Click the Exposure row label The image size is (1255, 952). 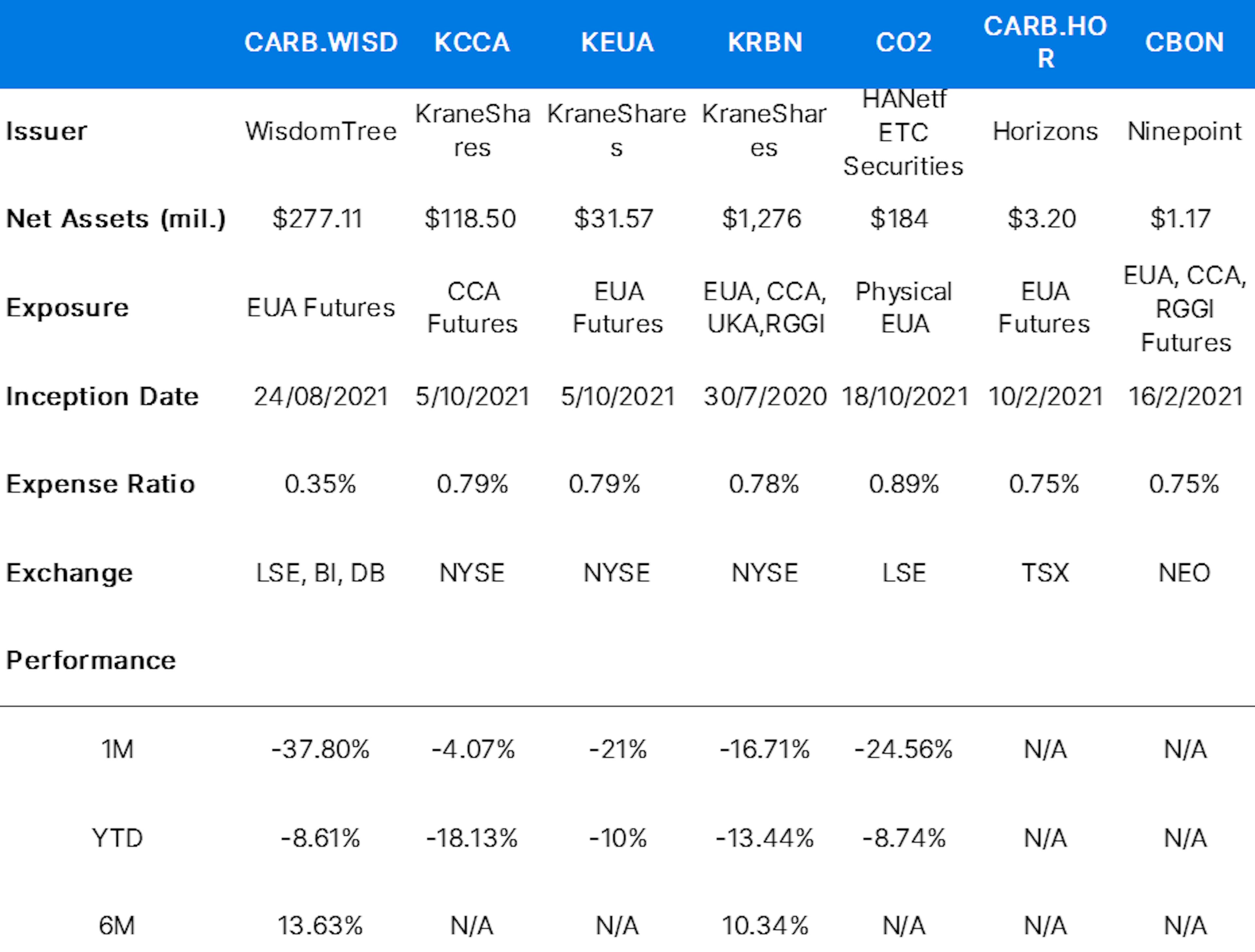(68, 308)
